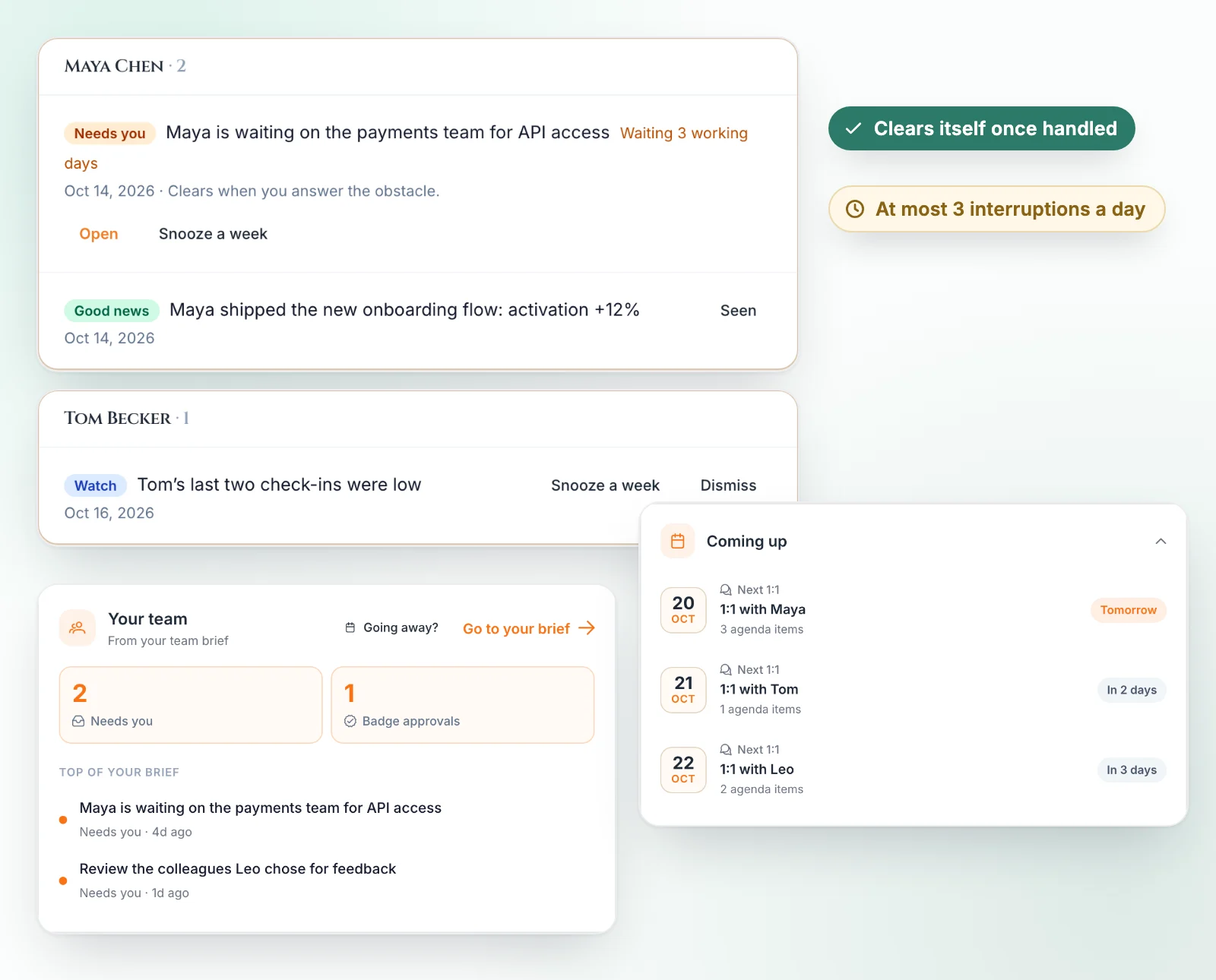1216x980 pixels.
Task: Open the 1:1 with Leo entry
Action: 914,770
